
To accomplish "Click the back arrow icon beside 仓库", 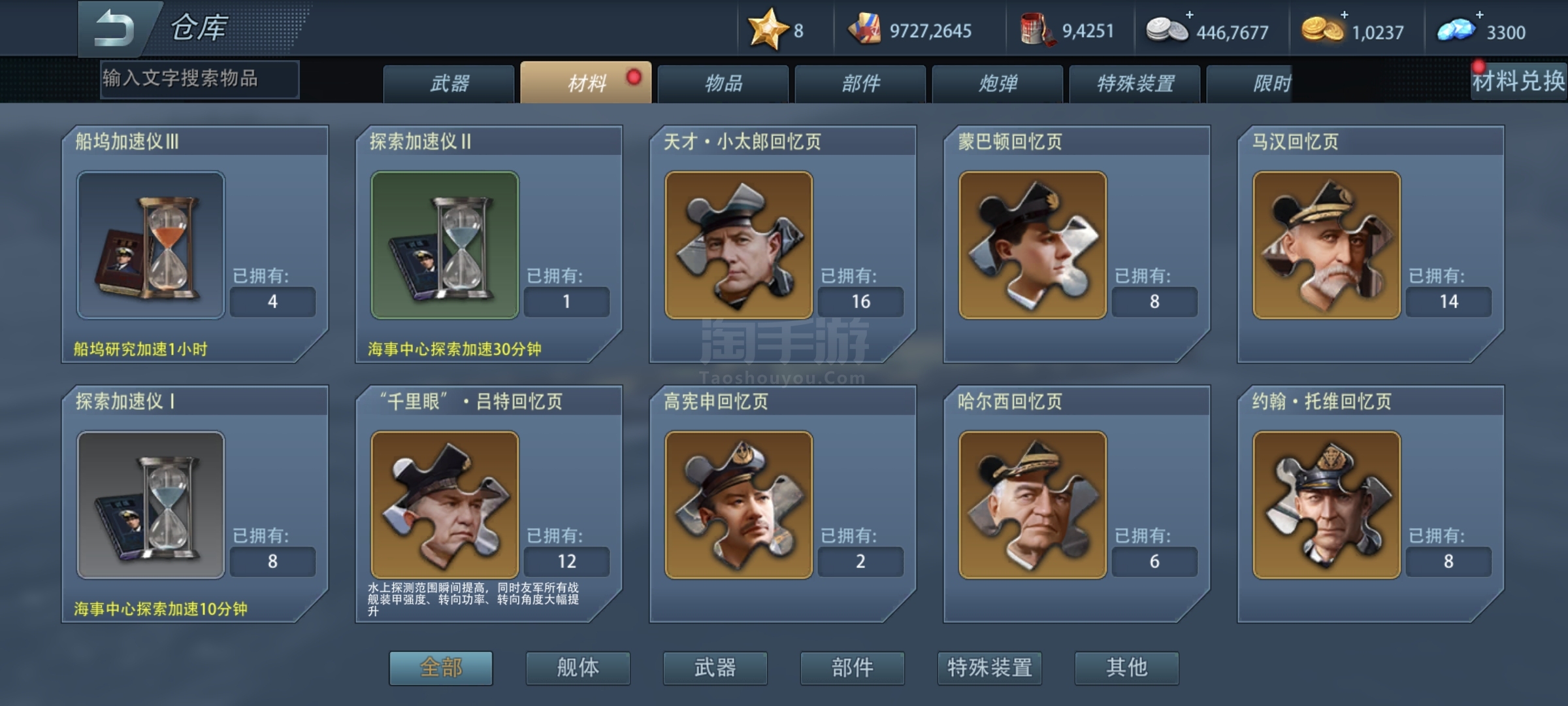I will coord(115,29).
